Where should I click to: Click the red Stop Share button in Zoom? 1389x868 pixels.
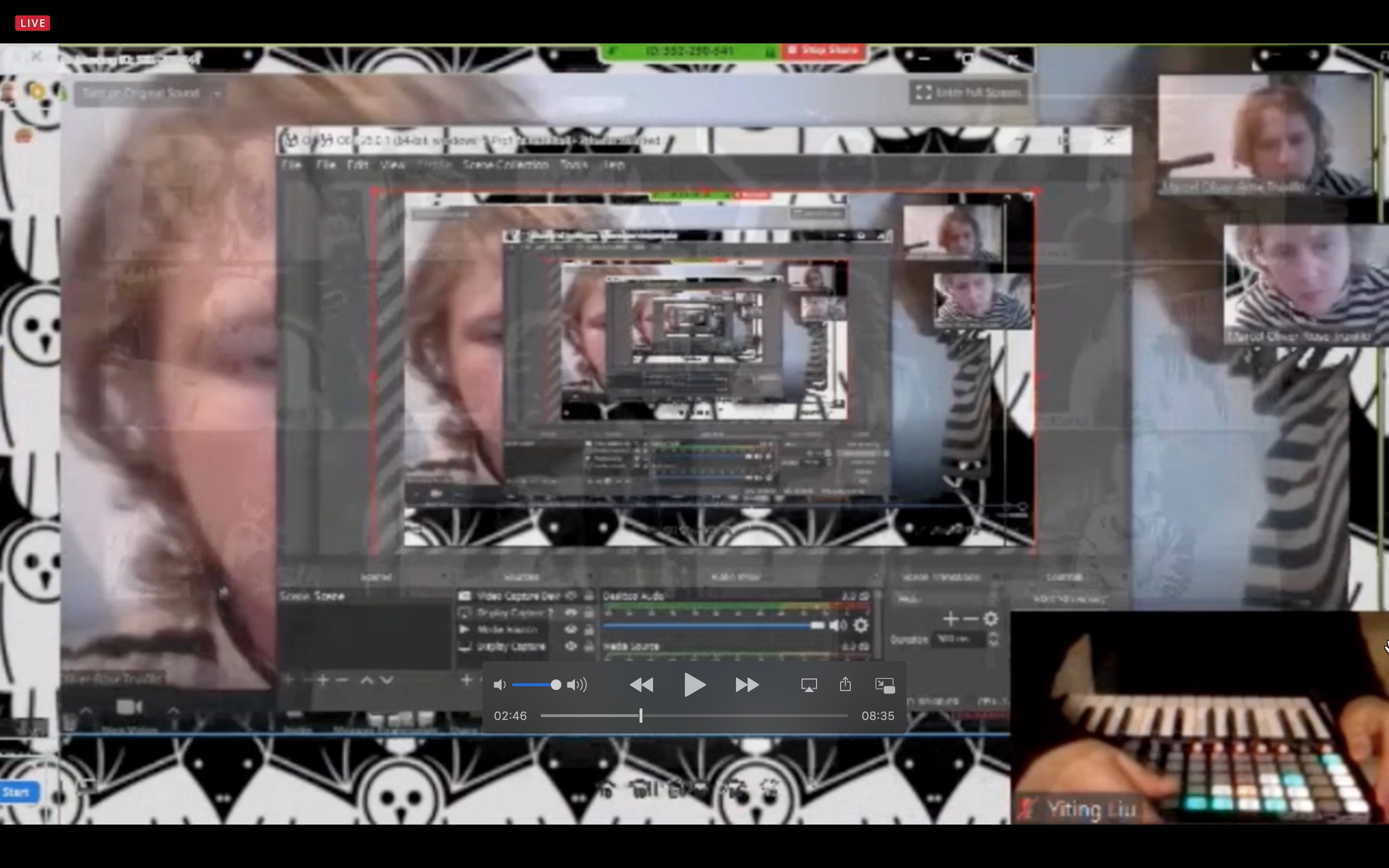(x=823, y=51)
